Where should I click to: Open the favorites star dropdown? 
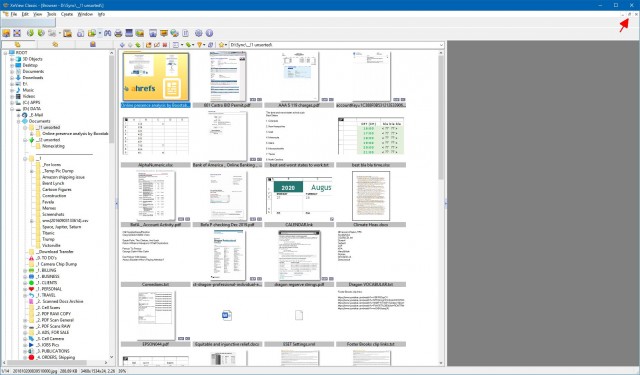[x=222, y=45]
